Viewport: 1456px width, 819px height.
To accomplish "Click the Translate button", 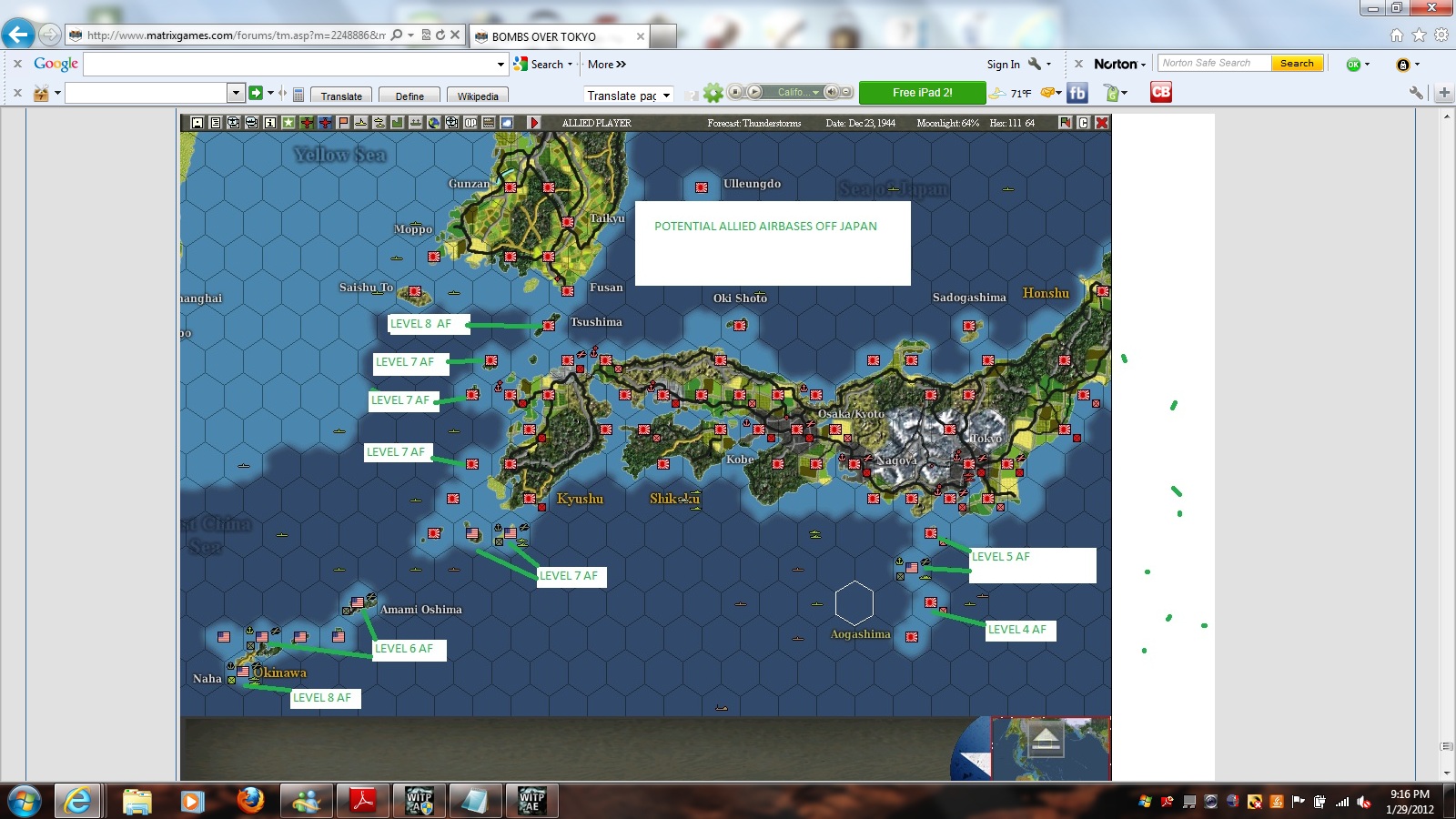I will point(341,96).
